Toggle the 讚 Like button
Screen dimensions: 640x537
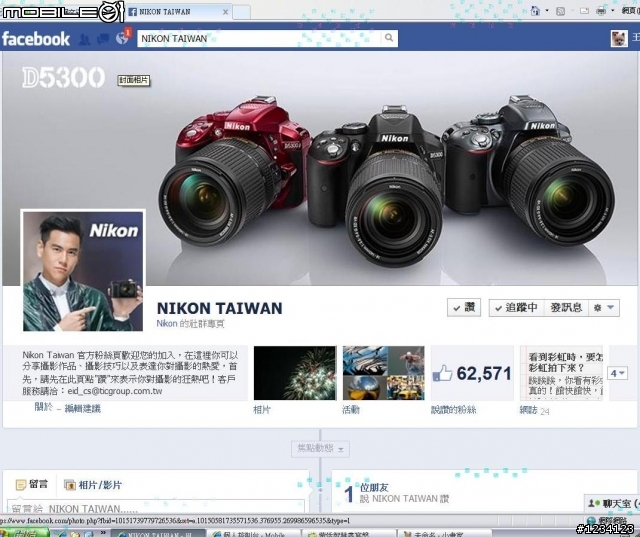464,308
